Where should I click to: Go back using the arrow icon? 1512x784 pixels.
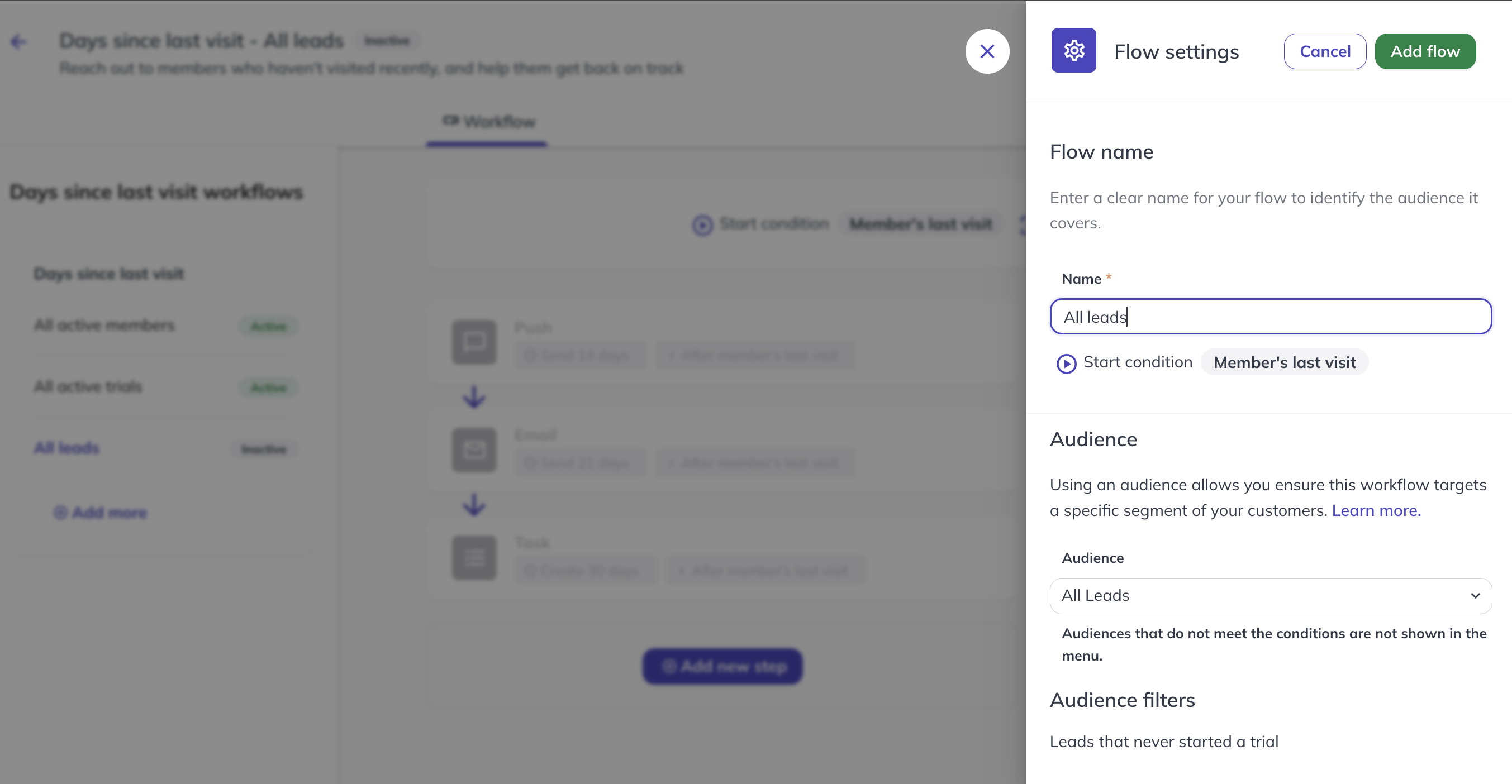pos(19,42)
